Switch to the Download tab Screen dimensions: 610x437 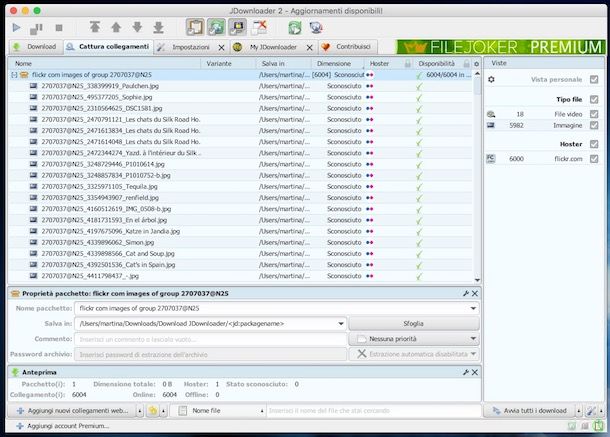click(35, 47)
